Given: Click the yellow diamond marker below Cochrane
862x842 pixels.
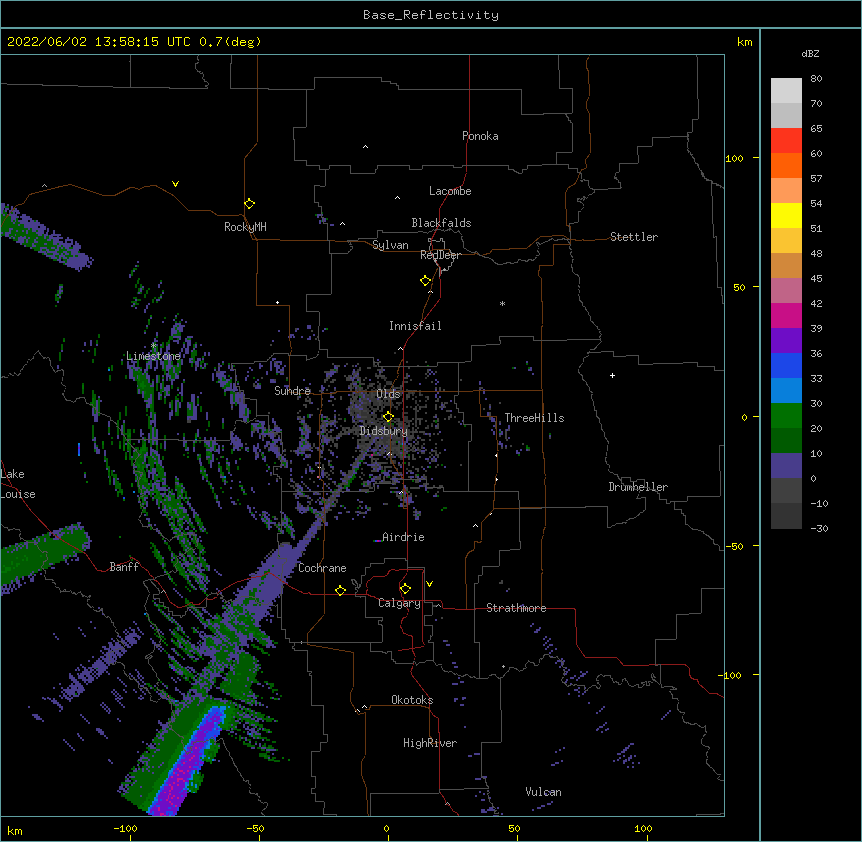Looking at the screenshot, I should point(340,591).
